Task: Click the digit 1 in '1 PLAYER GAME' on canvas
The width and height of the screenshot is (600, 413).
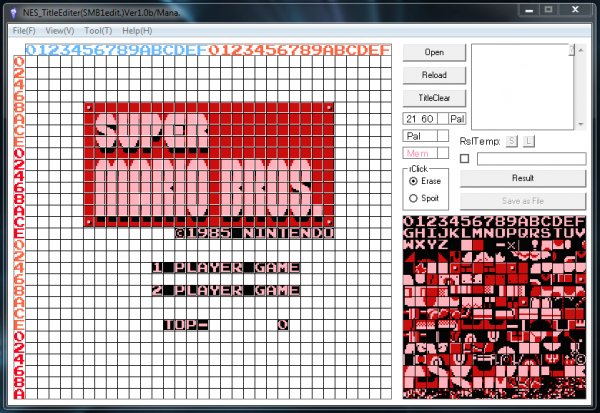Action: pyautogui.click(x=157, y=267)
